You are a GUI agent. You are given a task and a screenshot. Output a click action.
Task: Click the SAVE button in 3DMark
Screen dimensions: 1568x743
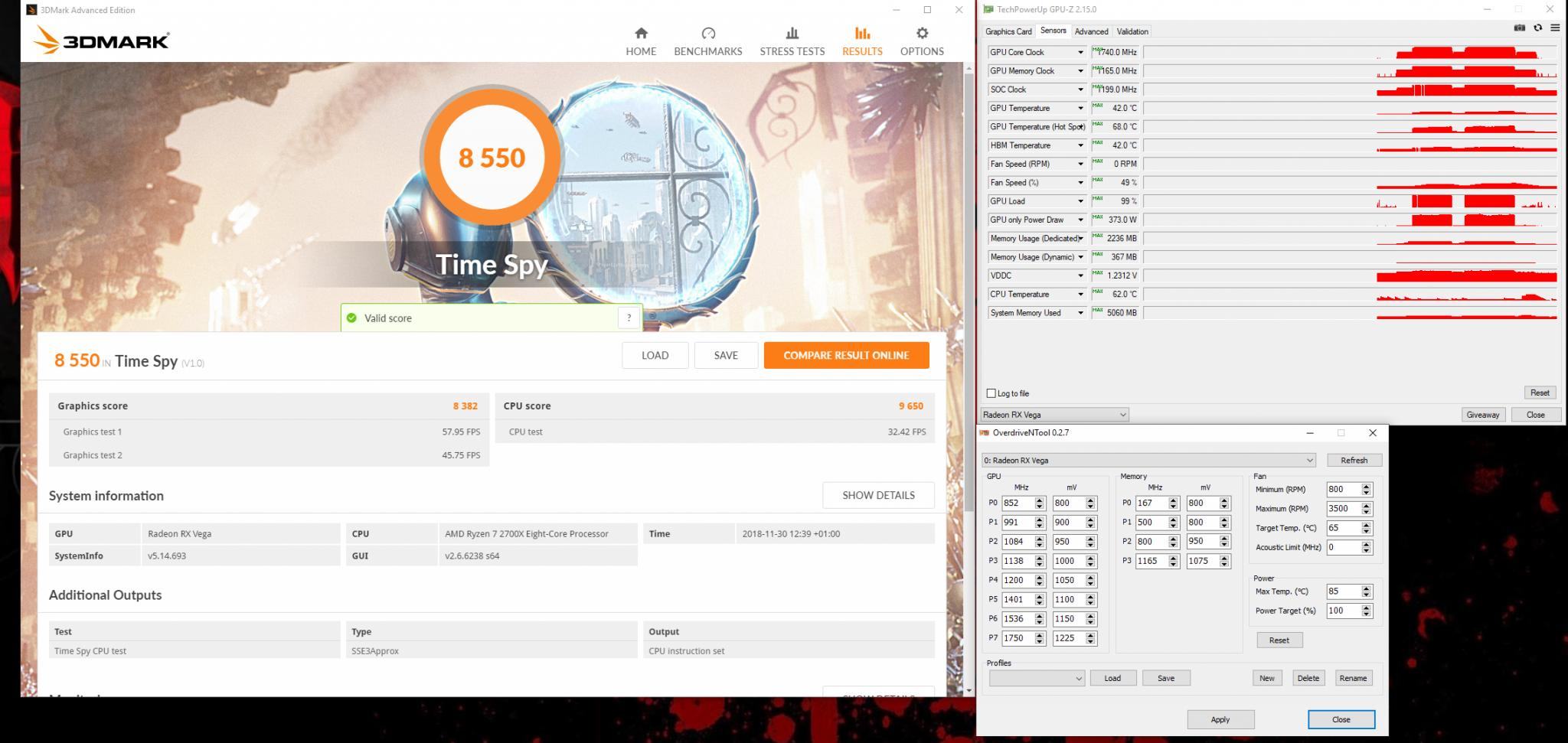[726, 355]
